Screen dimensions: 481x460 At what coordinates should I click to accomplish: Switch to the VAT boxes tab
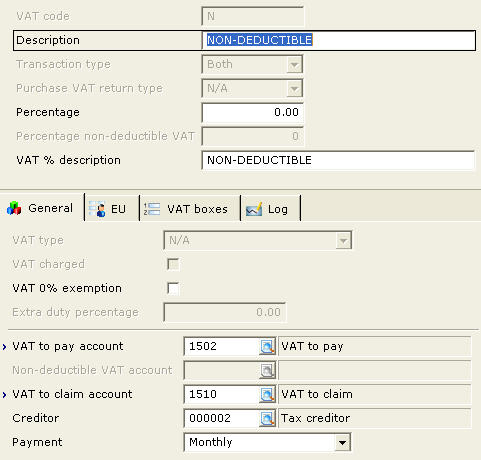pyautogui.click(x=190, y=209)
